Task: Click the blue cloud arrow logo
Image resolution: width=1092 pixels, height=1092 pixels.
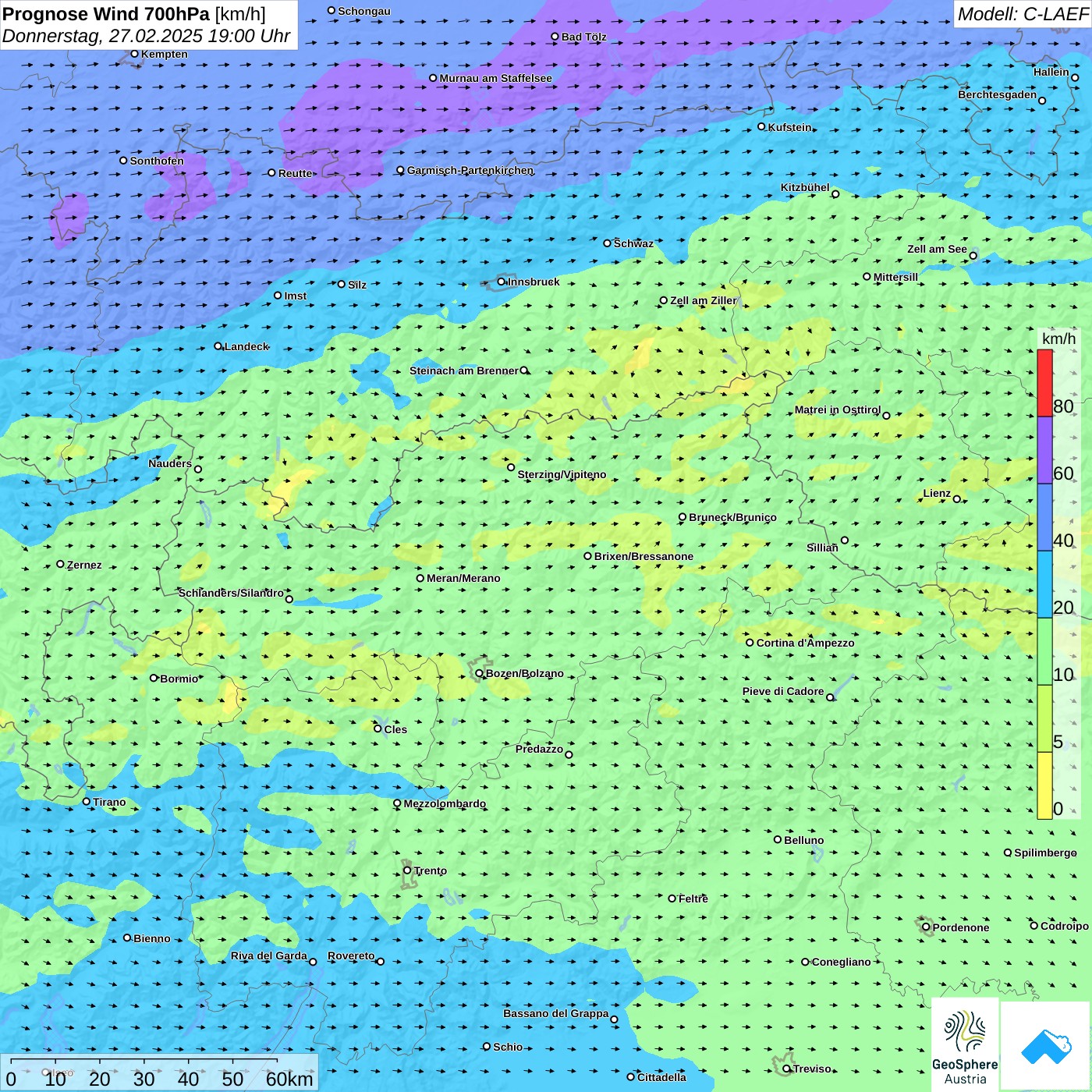Action: (x=1045, y=1046)
